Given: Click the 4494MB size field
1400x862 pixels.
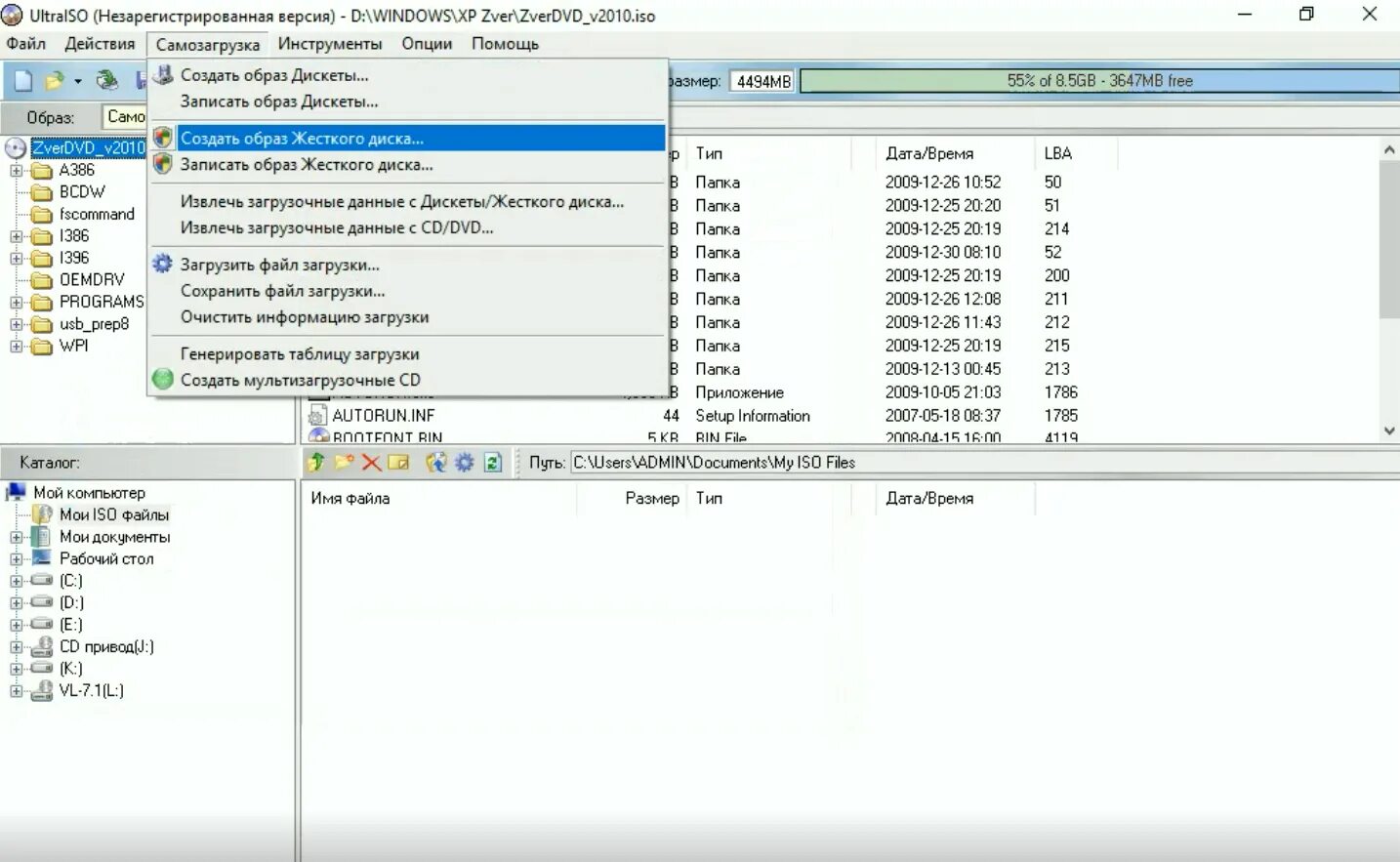Looking at the screenshot, I should [x=762, y=81].
